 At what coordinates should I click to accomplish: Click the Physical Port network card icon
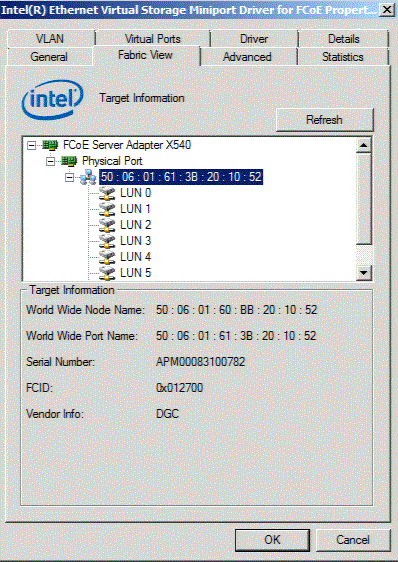(x=69, y=161)
